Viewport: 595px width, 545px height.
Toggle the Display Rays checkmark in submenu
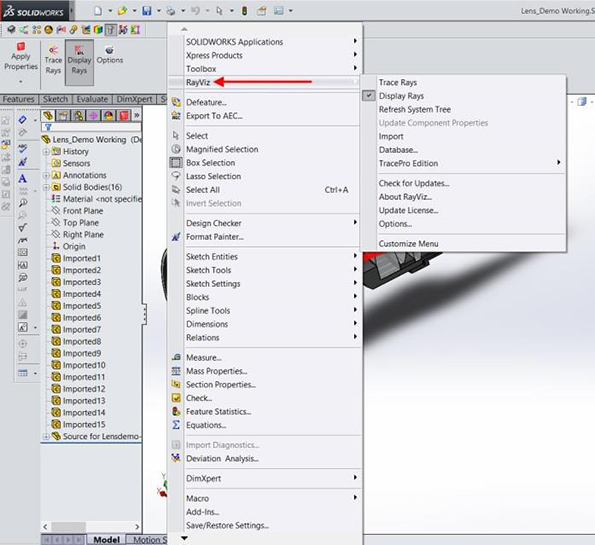pyautogui.click(x=368, y=96)
